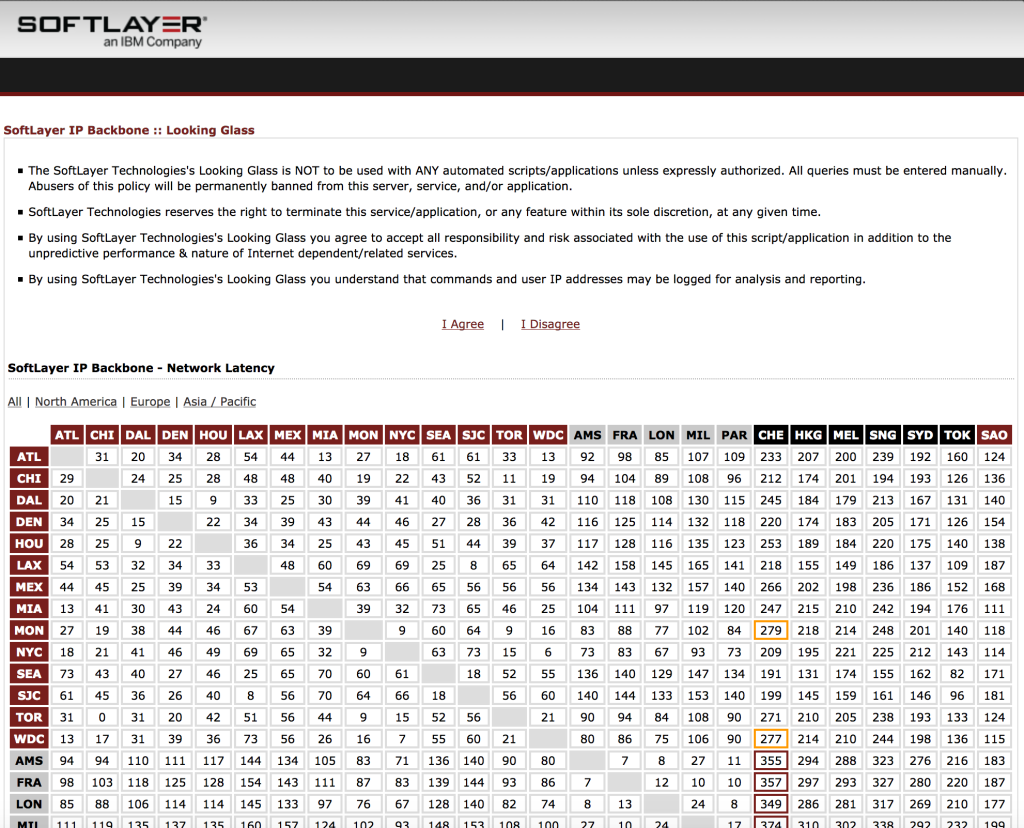Click the LON row label

(29, 804)
